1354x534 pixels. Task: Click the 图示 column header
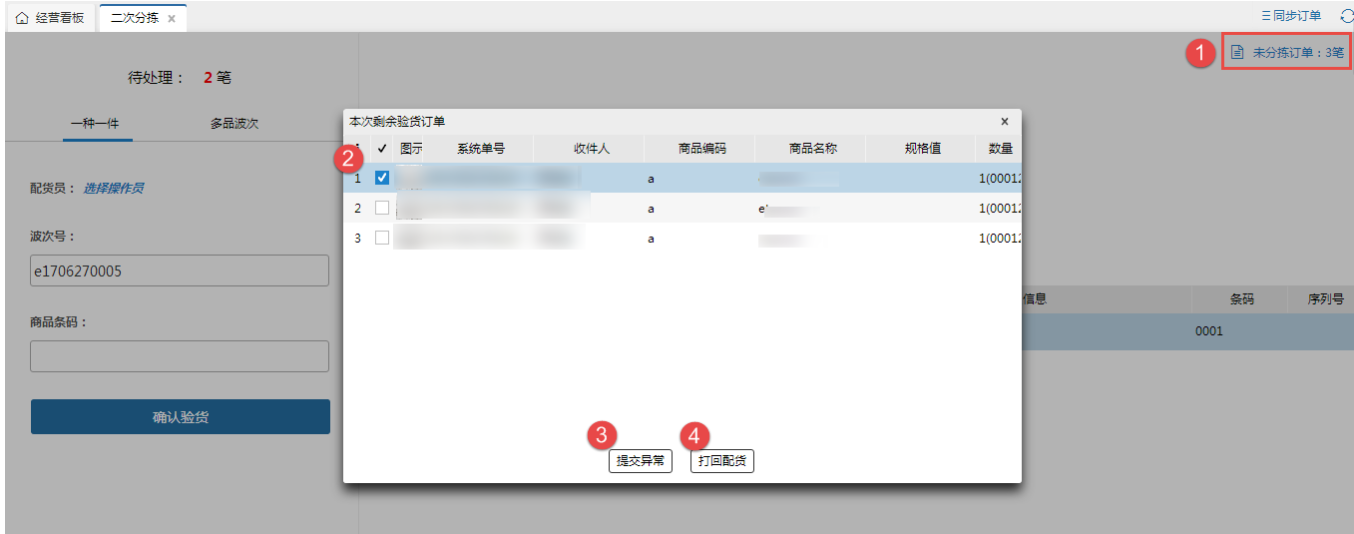pyautogui.click(x=410, y=148)
